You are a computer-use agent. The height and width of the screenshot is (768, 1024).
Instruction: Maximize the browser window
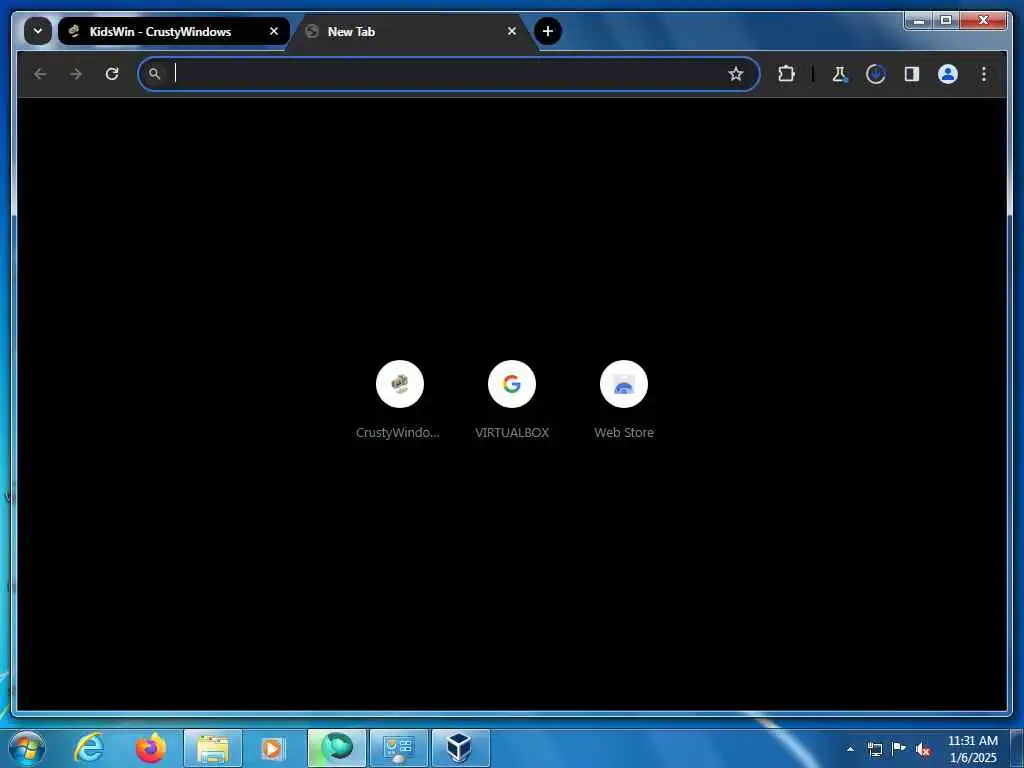click(x=946, y=20)
